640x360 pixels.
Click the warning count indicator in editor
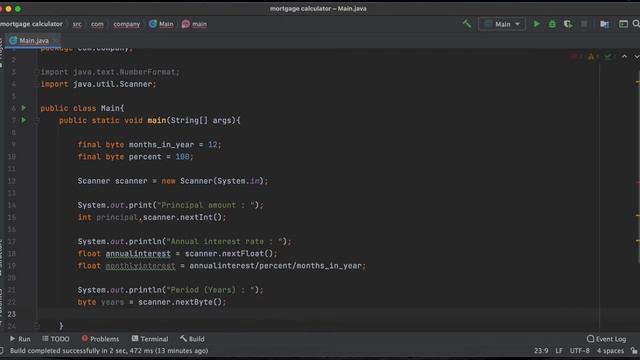pos(593,56)
